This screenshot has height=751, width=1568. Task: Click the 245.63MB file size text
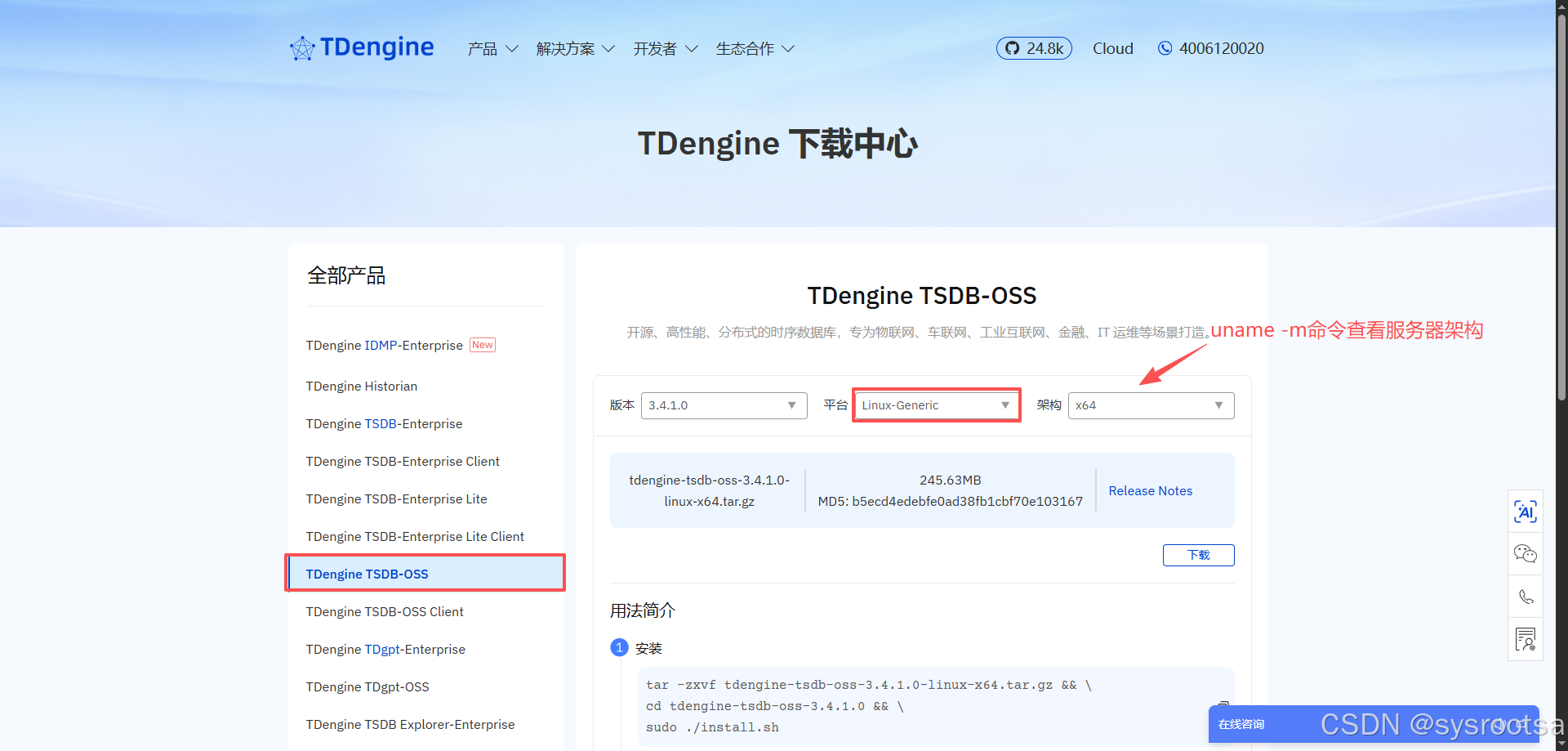[951, 480]
